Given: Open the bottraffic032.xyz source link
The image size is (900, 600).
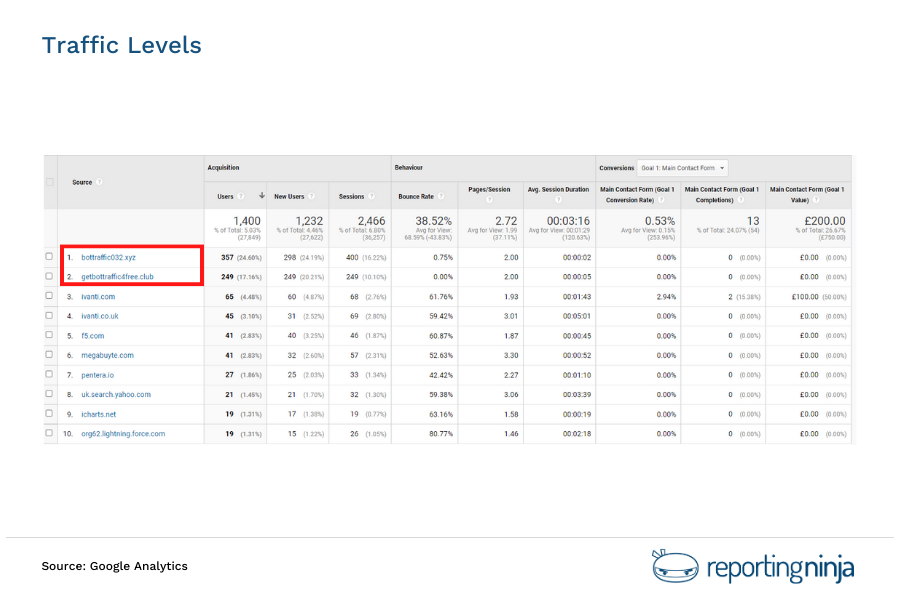Looking at the screenshot, I should (108, 257).
